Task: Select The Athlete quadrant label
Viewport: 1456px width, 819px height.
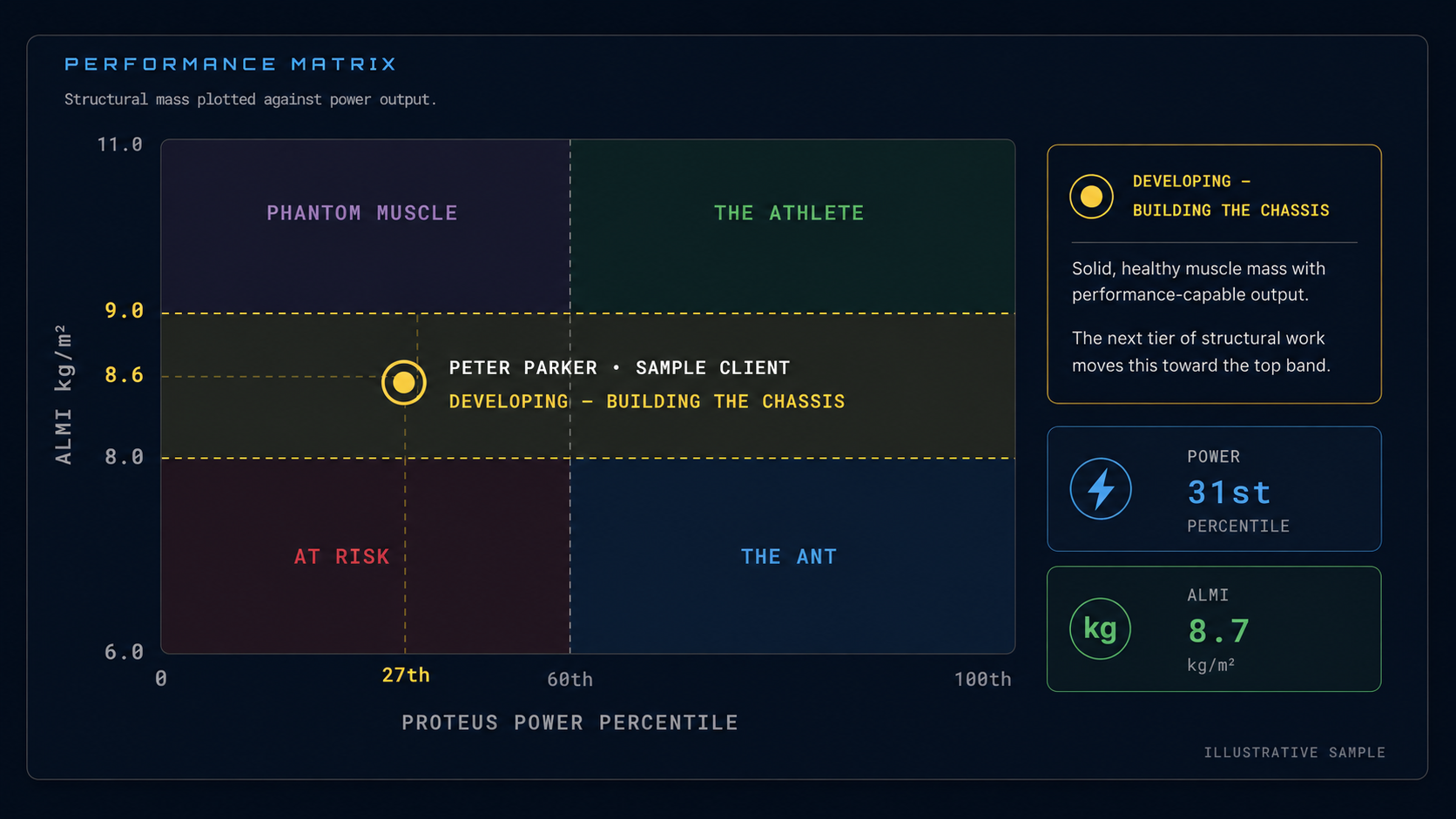Action: 789,213
